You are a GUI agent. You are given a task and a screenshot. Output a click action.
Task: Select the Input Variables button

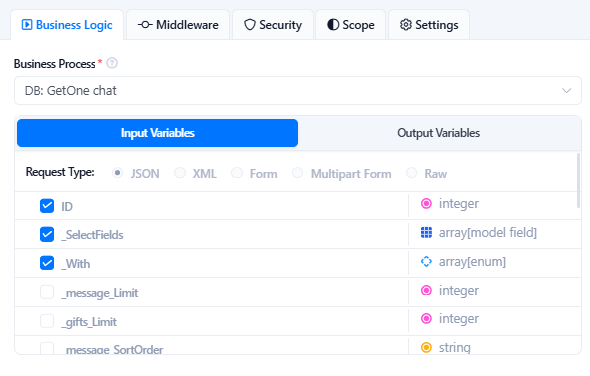157,133
